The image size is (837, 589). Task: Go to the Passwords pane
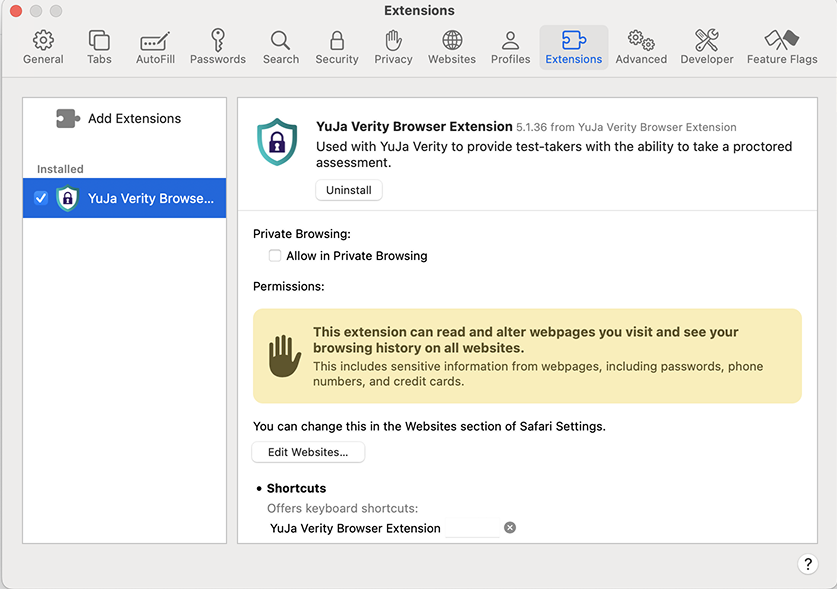218,48
